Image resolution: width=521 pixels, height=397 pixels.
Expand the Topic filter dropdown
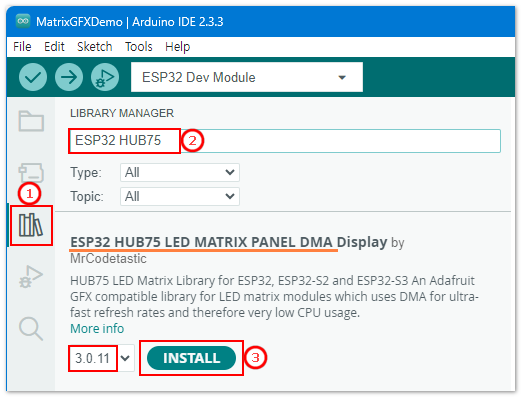pyautogui.click(x=180, y=196)
